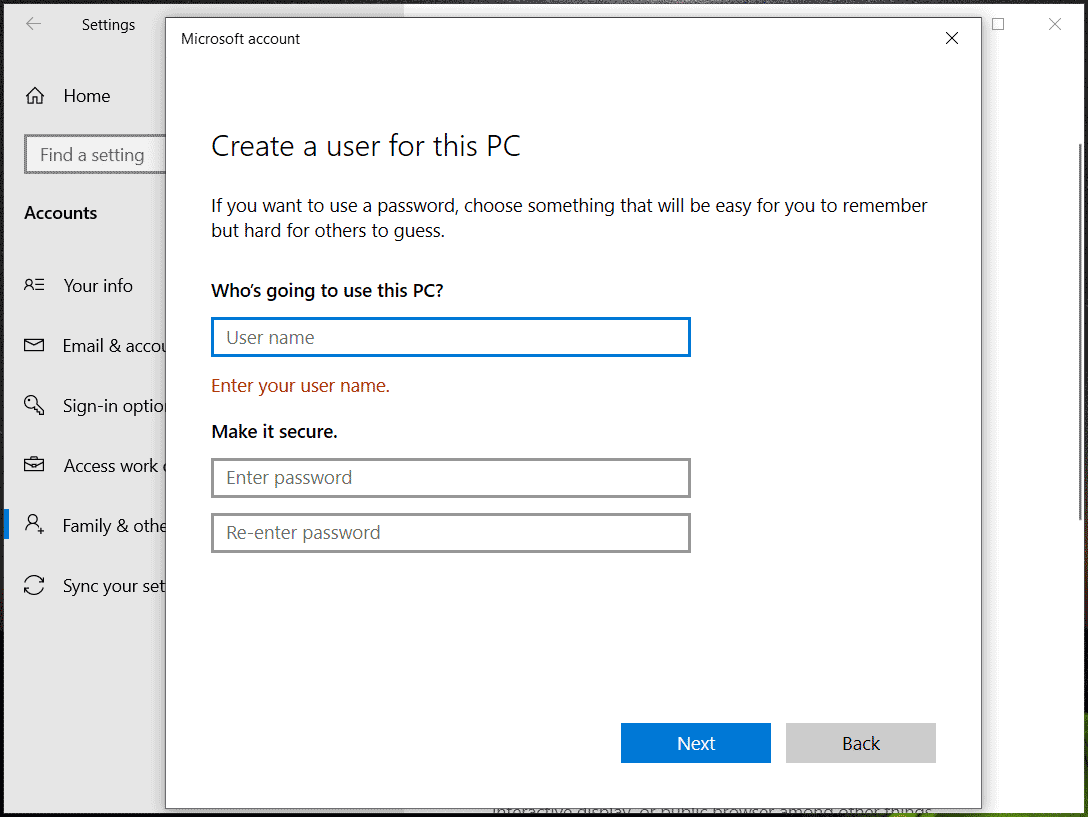Select Access work section label
Image resolution: width=1088 pixels, height=817 pixels.
115,466
